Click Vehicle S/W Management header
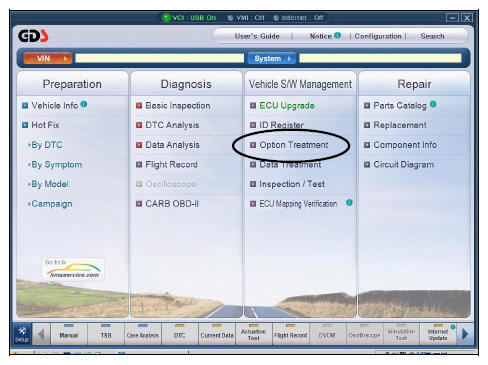This screenshot has height=365, width=488. 300,84
